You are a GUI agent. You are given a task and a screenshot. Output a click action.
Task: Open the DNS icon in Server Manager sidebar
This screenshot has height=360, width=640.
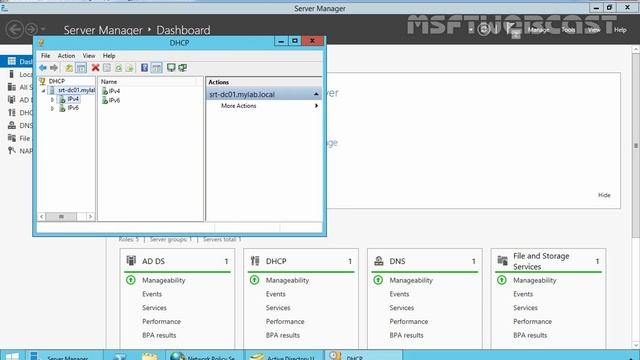coord(12,125)
